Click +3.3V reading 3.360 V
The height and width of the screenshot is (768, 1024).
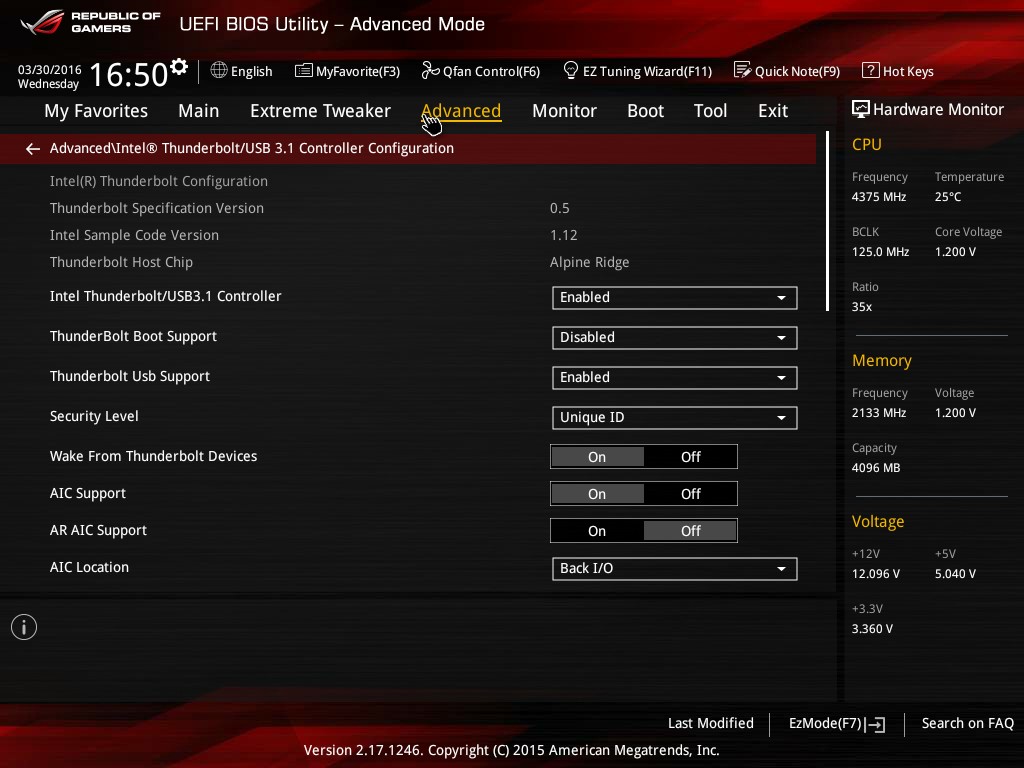pos(872,628)
